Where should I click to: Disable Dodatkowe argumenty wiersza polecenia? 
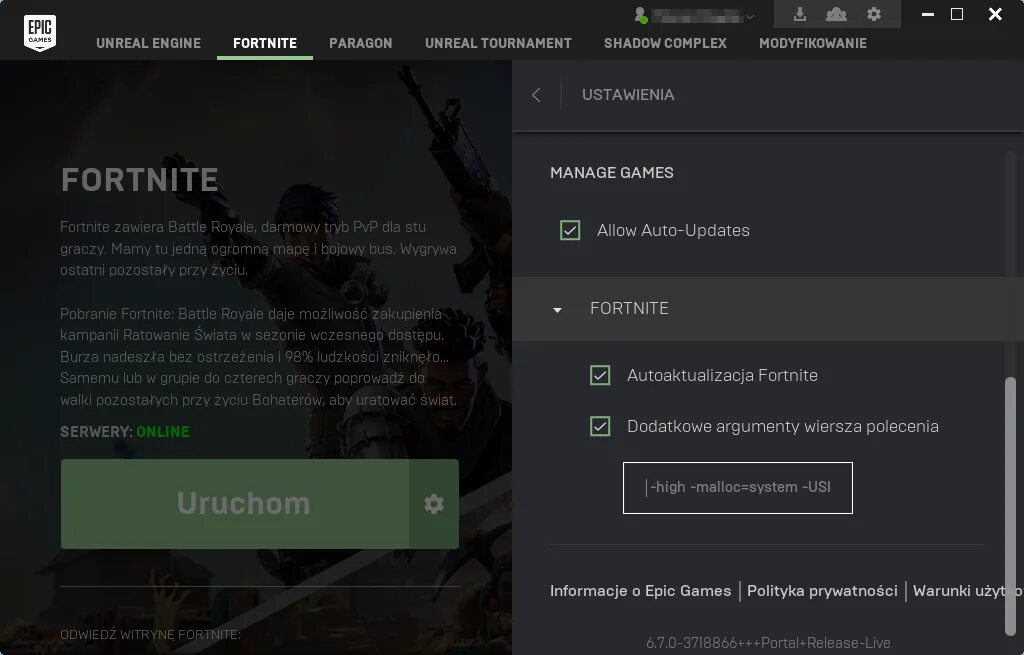tap(600, 426)
